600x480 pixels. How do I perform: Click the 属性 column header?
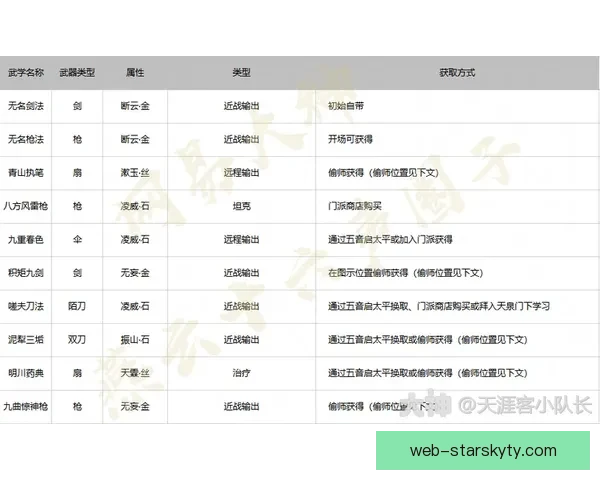(x=135, y=72)
